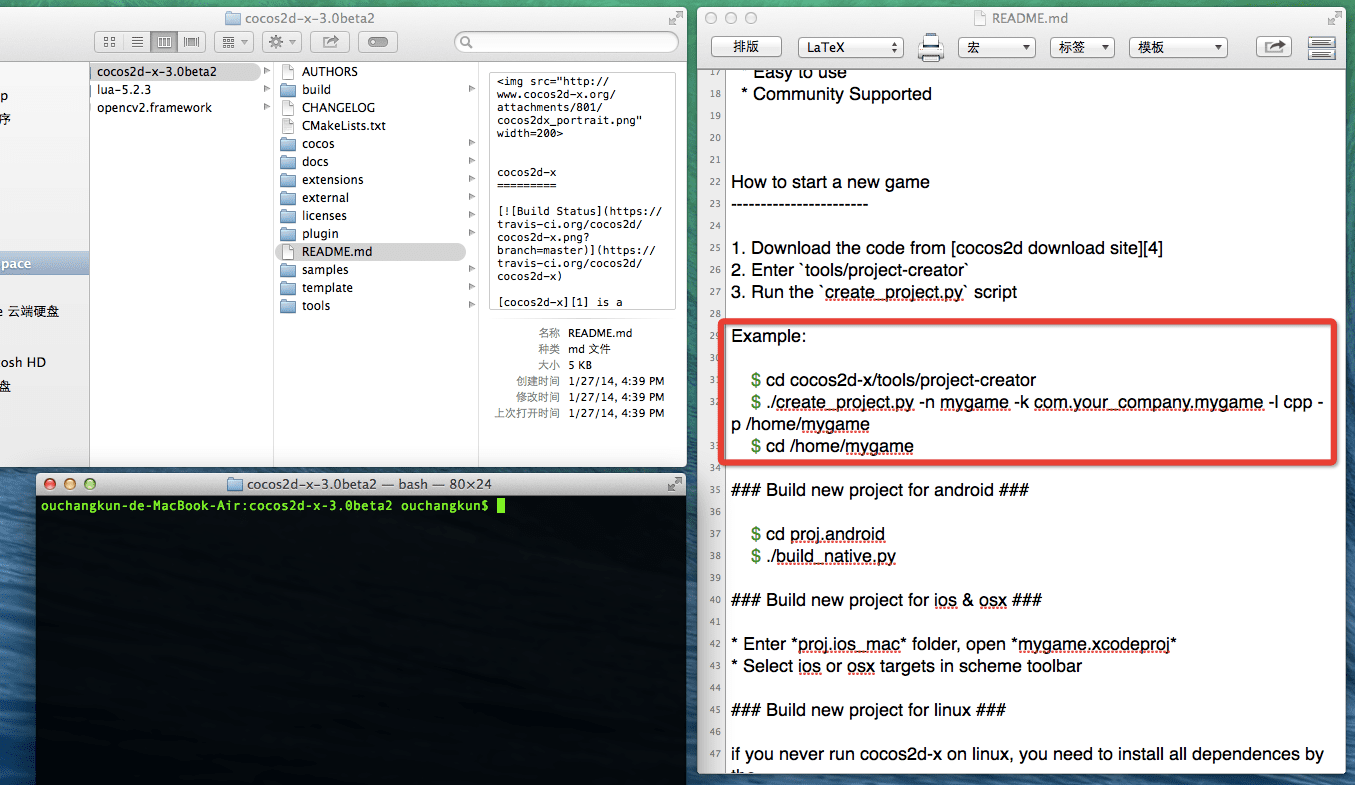Click the Finder search field
The height and width of the screenshot is (785, 1355).
[x=567, y=42]
